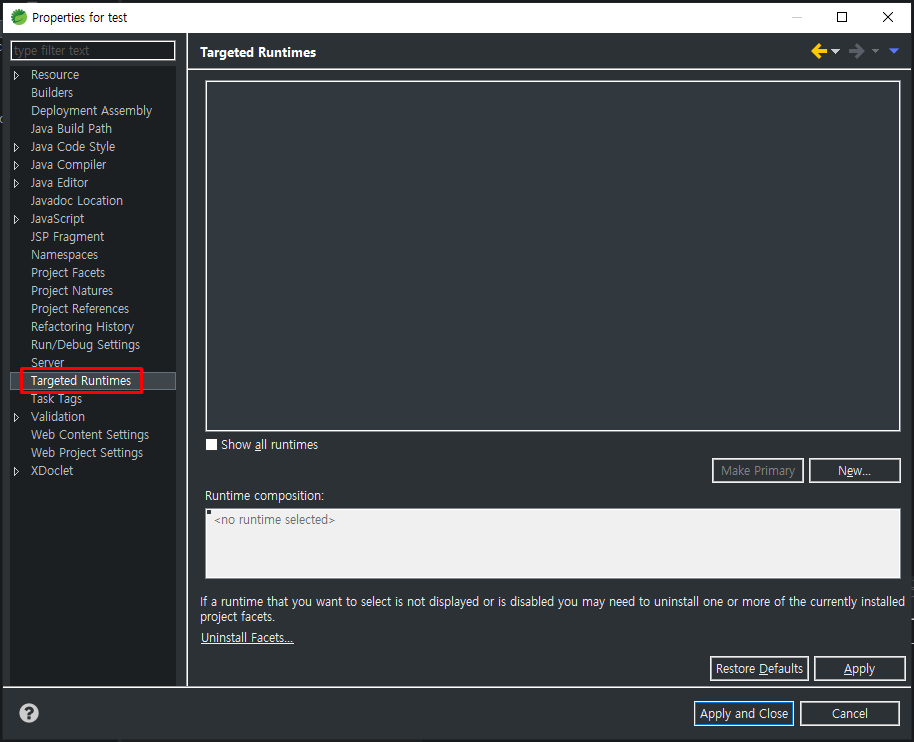Maximize the Properties for test window
The image size is (914, 742).
tap(842, 17)
